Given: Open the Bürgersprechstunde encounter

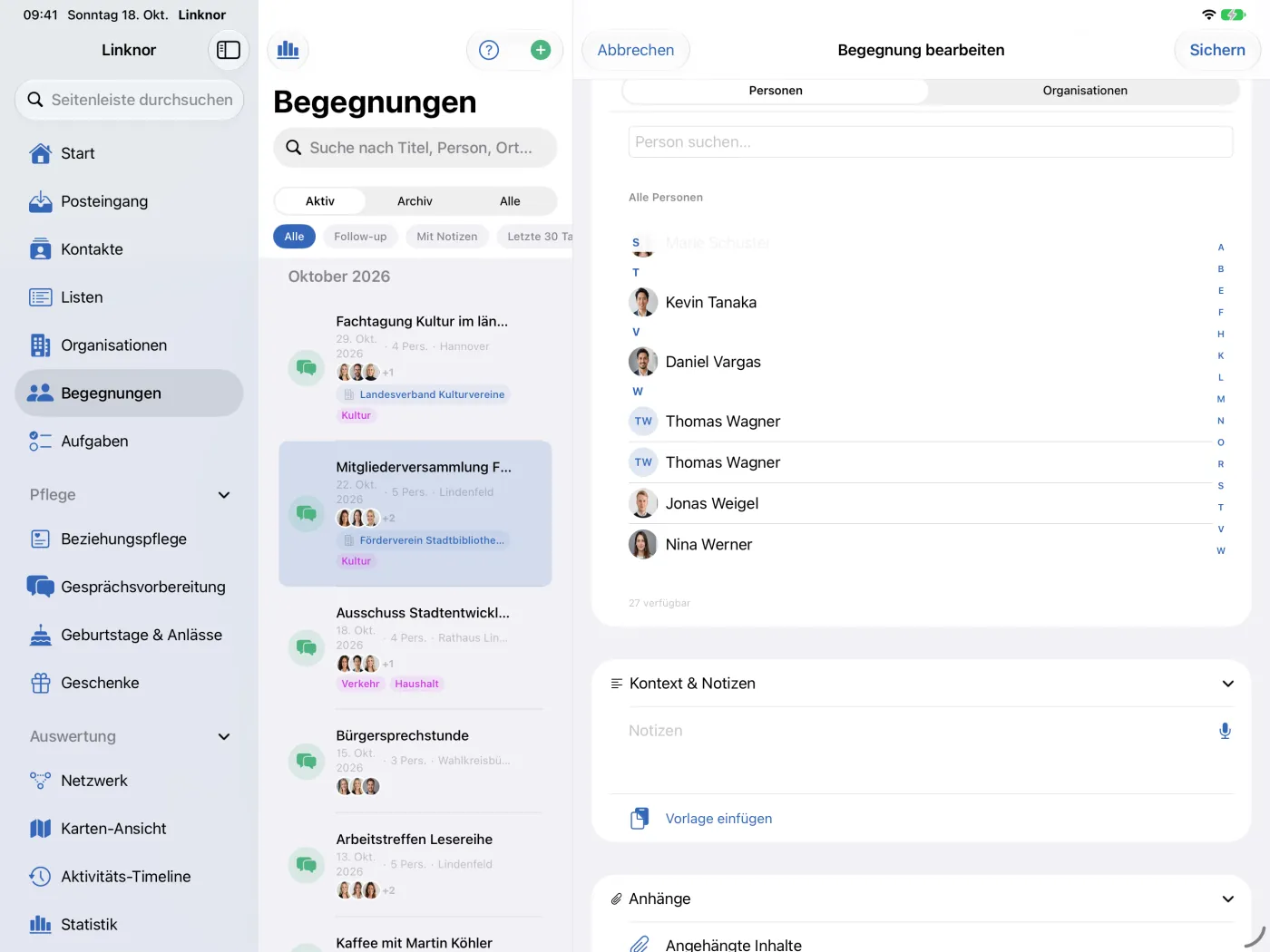Looking at the screenshot, I should tap(415, 762).
